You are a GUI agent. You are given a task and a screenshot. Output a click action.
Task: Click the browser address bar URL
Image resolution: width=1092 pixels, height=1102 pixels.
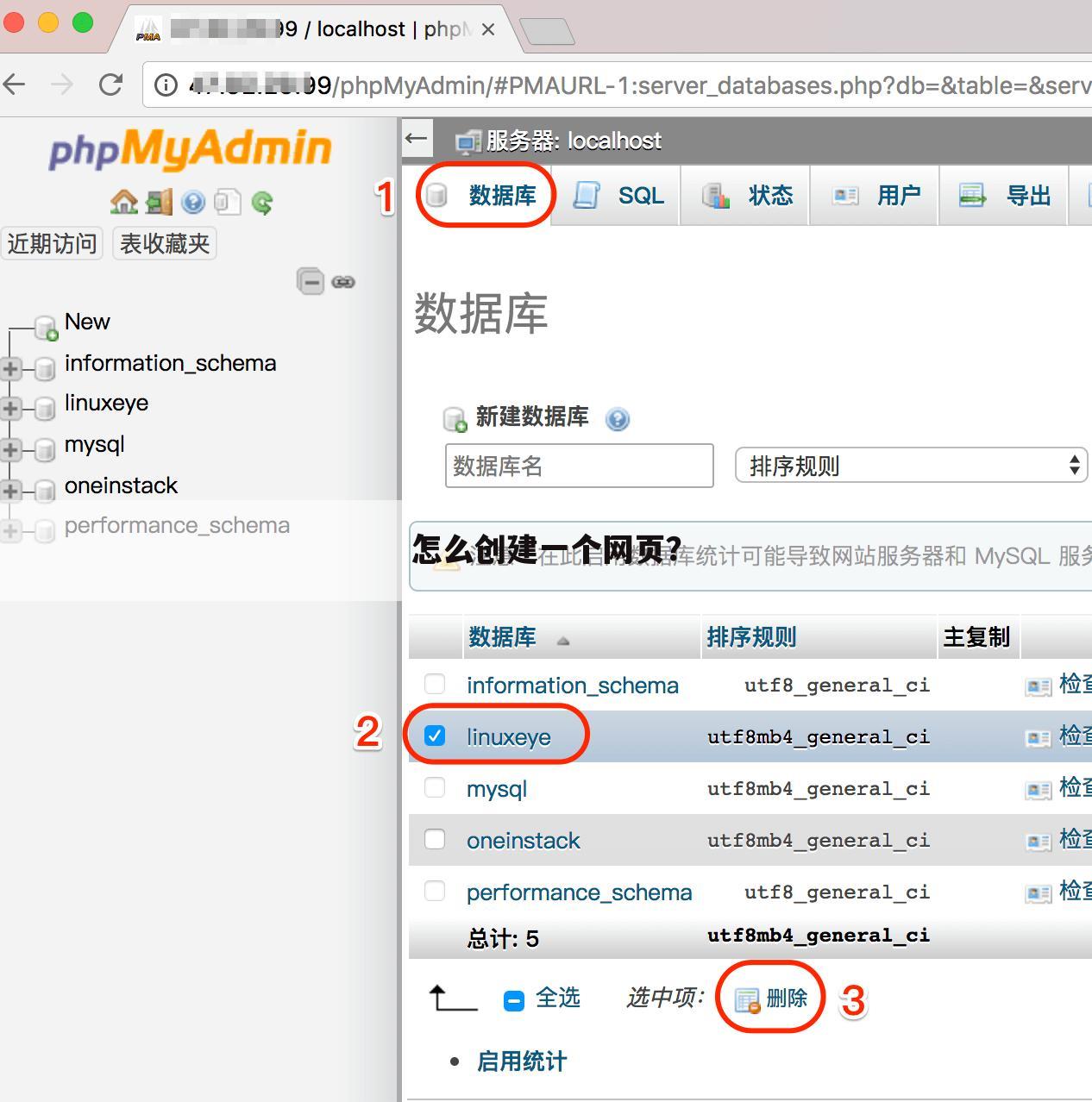(638, 85)
